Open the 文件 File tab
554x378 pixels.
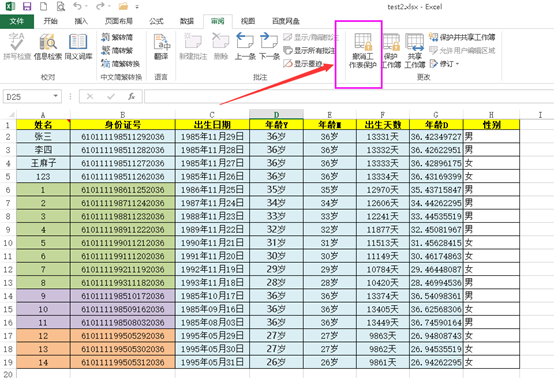[x=17, y=21]
